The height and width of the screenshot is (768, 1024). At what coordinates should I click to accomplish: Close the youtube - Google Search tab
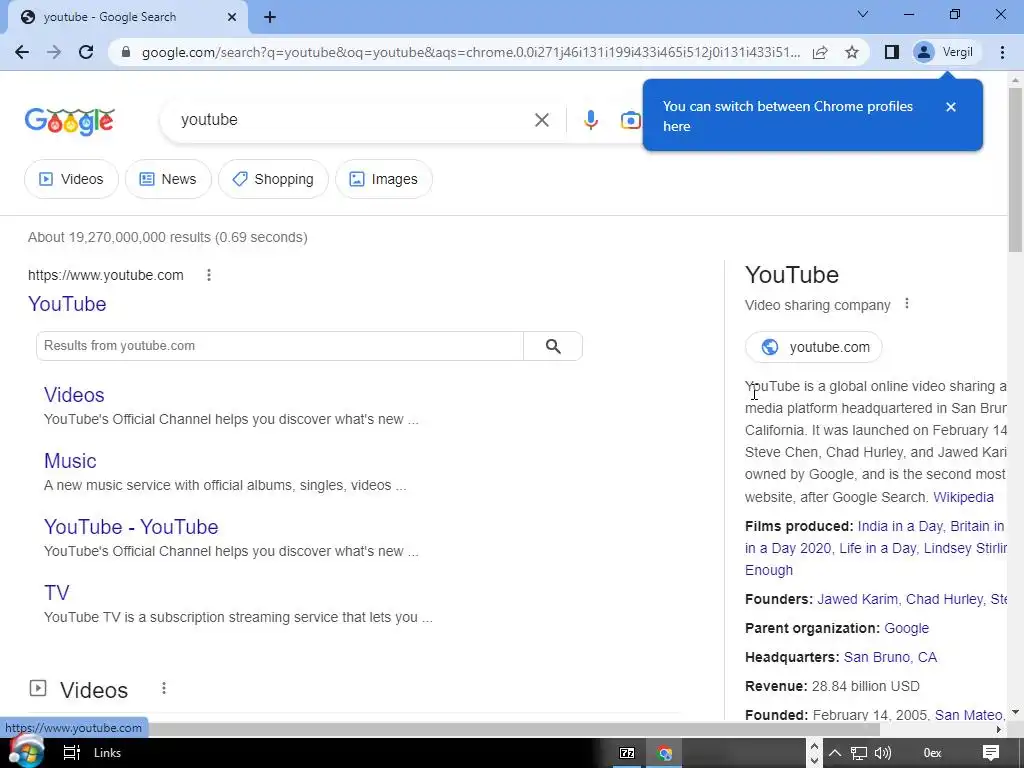point(232,17)
